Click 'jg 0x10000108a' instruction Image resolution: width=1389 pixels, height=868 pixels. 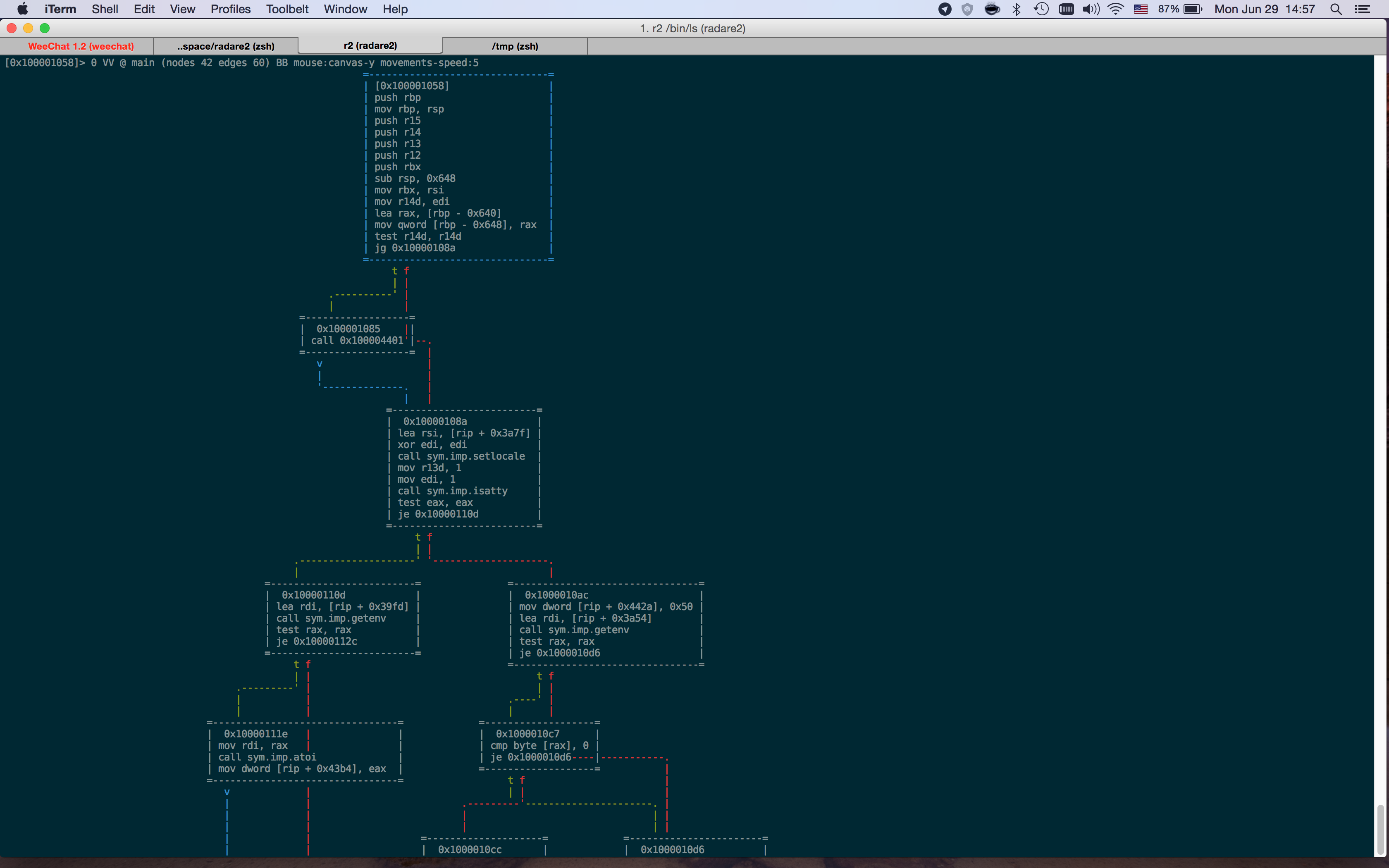pyautogui.click(x=415, y=248)
